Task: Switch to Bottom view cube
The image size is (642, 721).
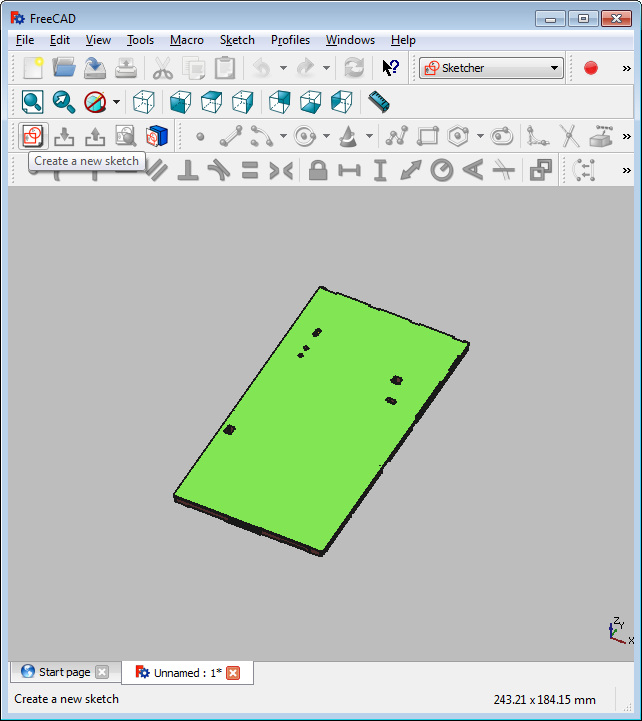Action: (x=310, y=102)
